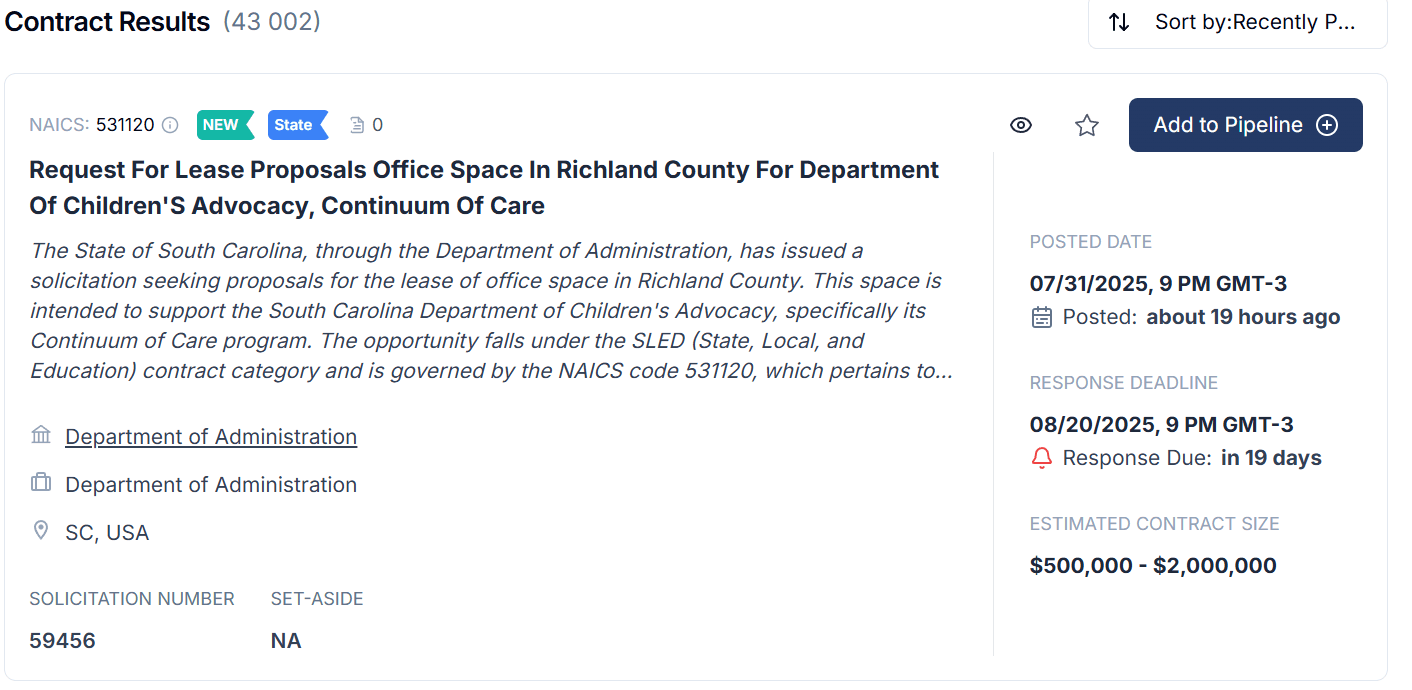Screen dimensions: 1412x690
Task: Select the NEW status badge
Action: [224, 124]
